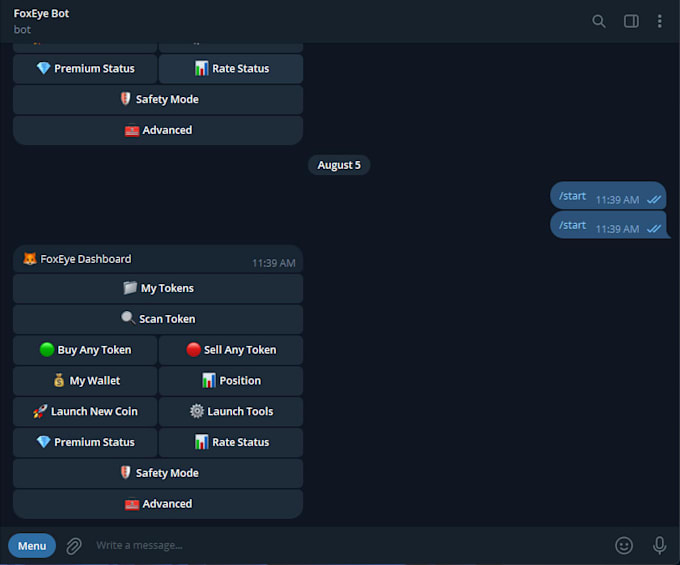
Task: Open the three-dot more options menu
Action: pos(659,21)
